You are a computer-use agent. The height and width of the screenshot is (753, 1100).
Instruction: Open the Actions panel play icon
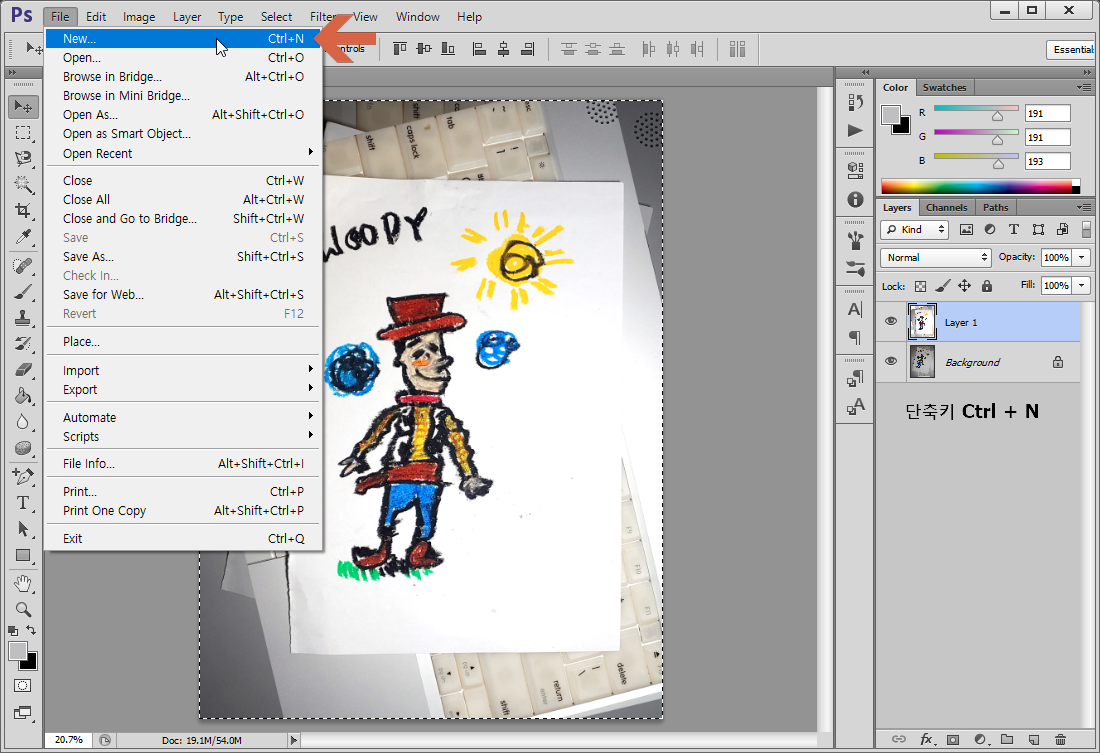[855, 131]
